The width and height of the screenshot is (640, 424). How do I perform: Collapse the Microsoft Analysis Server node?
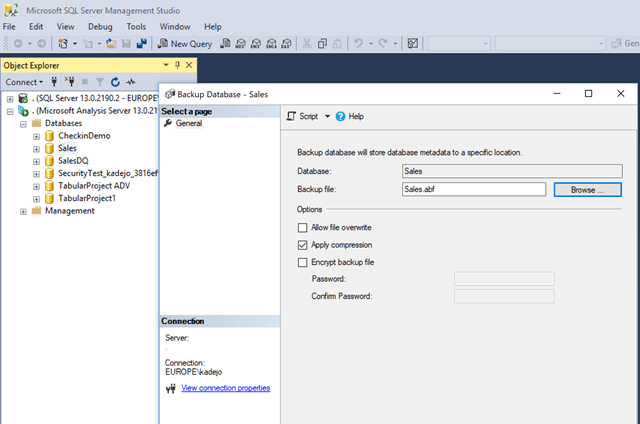click(10, 111)
